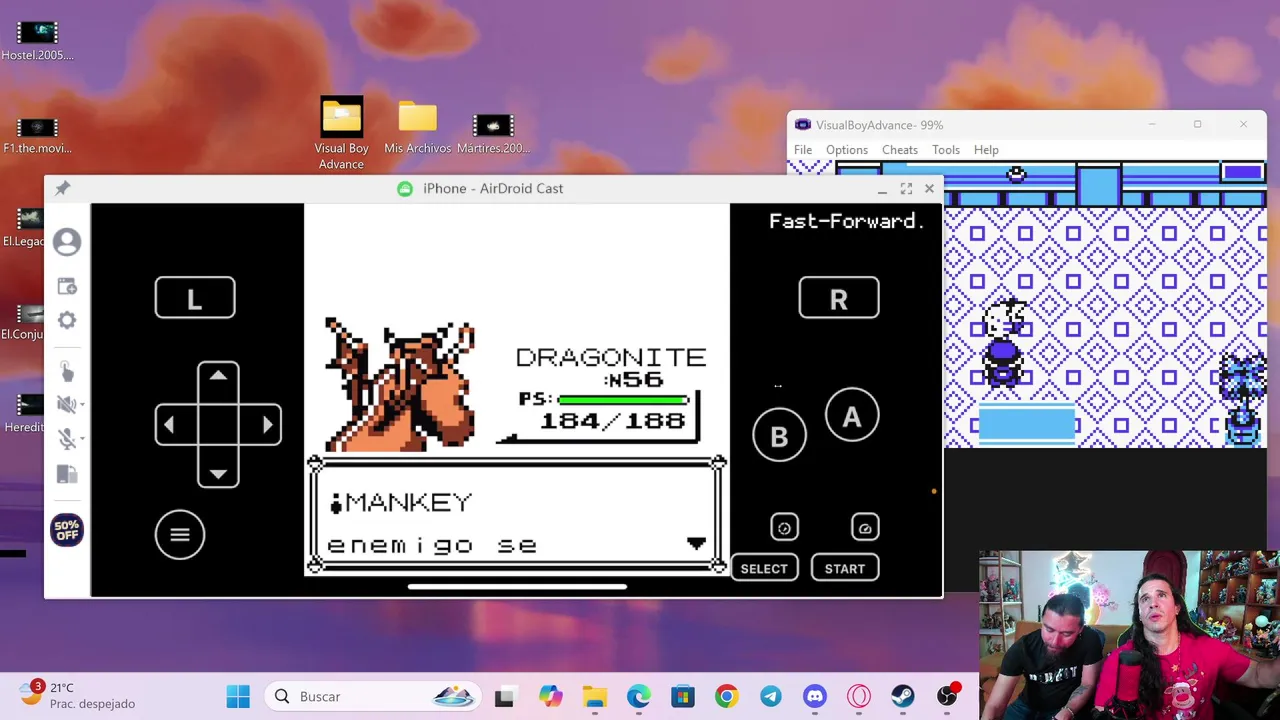This screenshot has height=720, width=1280.
Task: Open Telegram from the taskbar
Action: pyautogui.click(x=771, y=696)
